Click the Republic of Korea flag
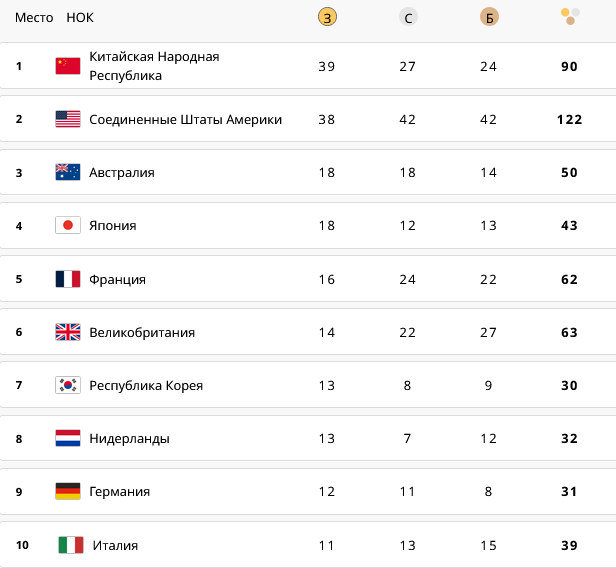This screenshot has width=616, height=568. [x=68, y=385]
